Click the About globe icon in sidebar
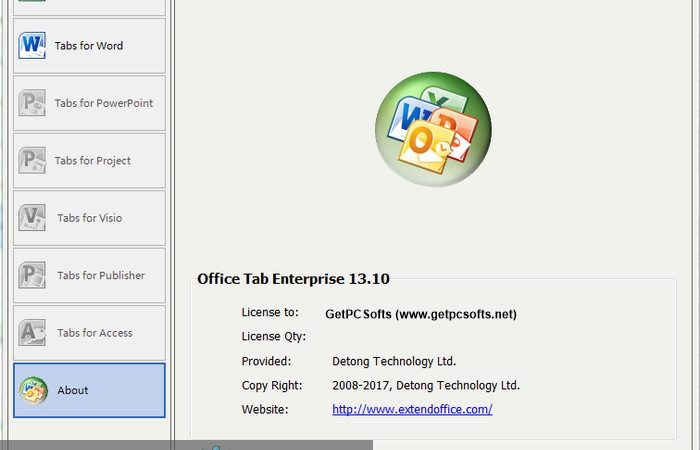The width and height of the screenshot is (700, 450). [33, 391]
